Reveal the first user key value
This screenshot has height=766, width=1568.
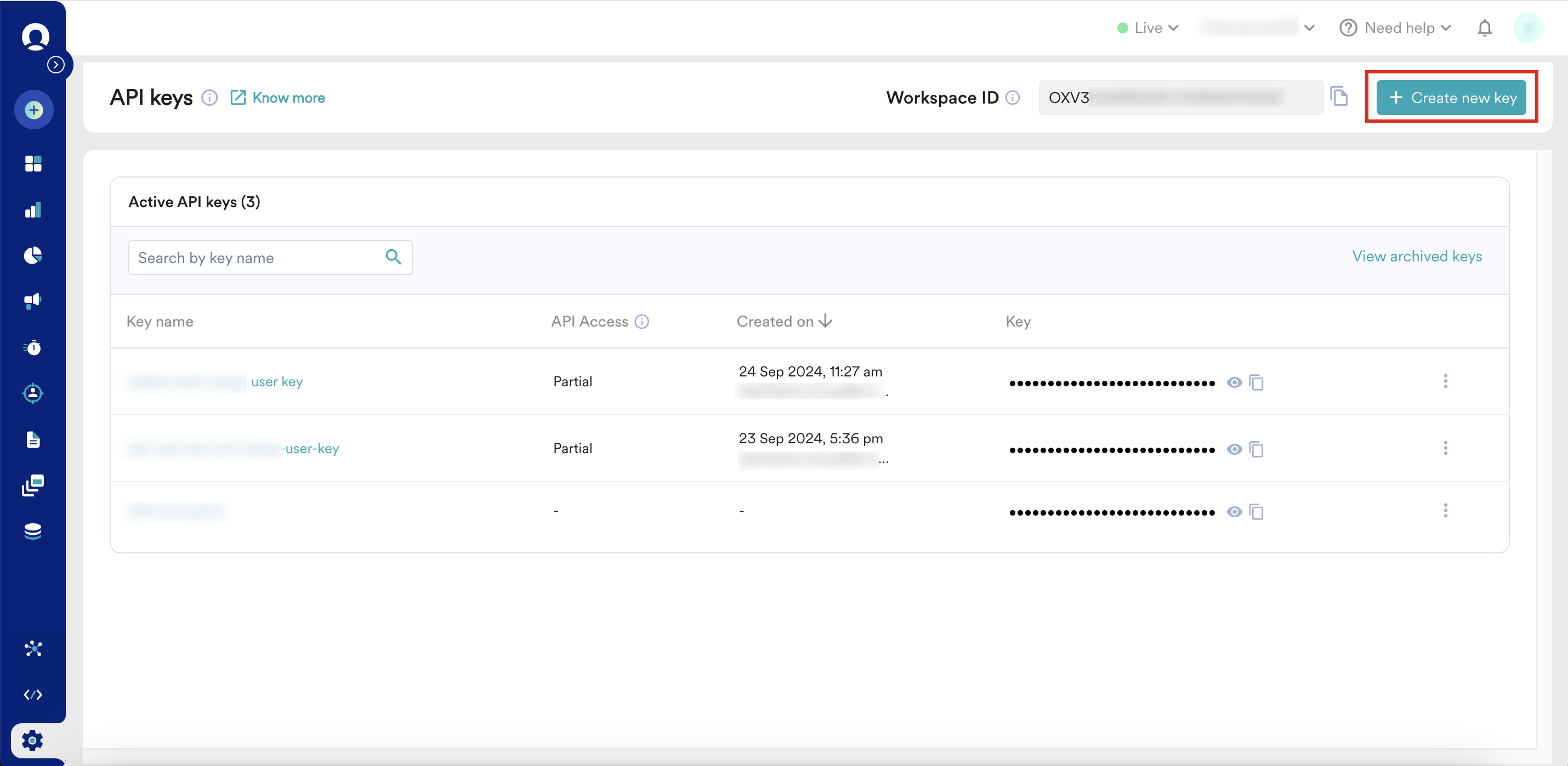point(1234,382)
